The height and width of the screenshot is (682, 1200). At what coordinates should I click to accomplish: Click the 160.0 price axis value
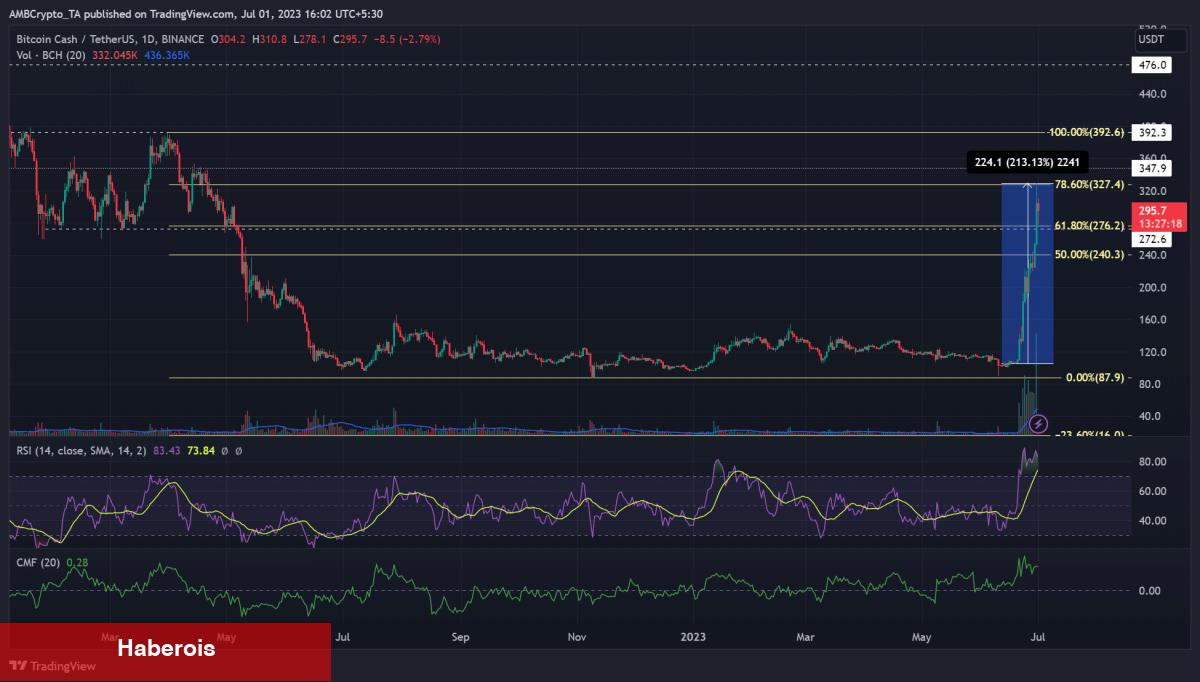1153,320
